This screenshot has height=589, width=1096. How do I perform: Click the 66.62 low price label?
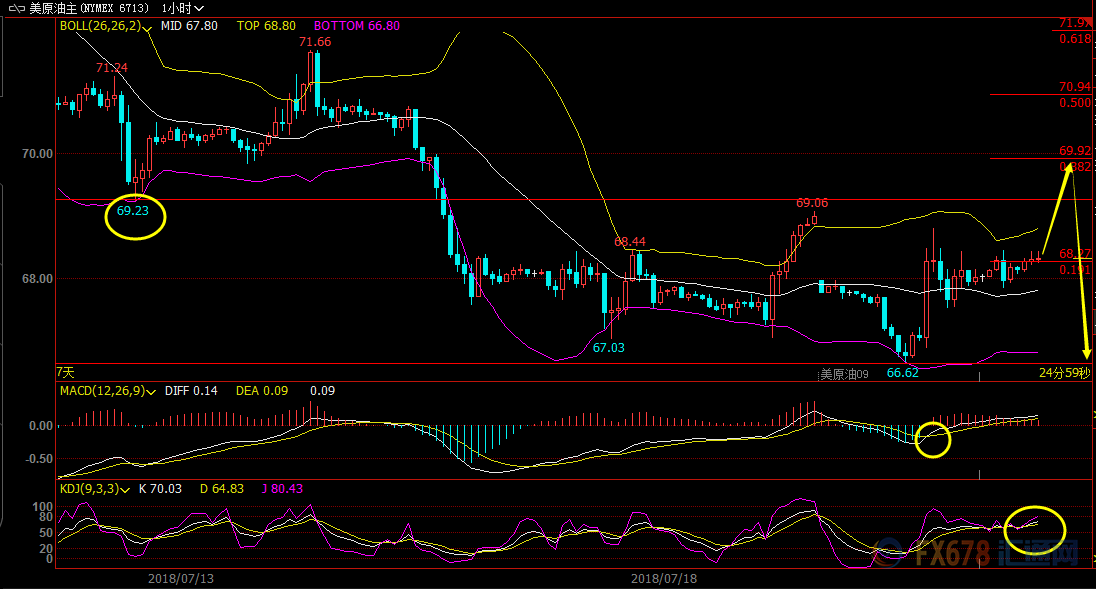(x=902, y=372)
